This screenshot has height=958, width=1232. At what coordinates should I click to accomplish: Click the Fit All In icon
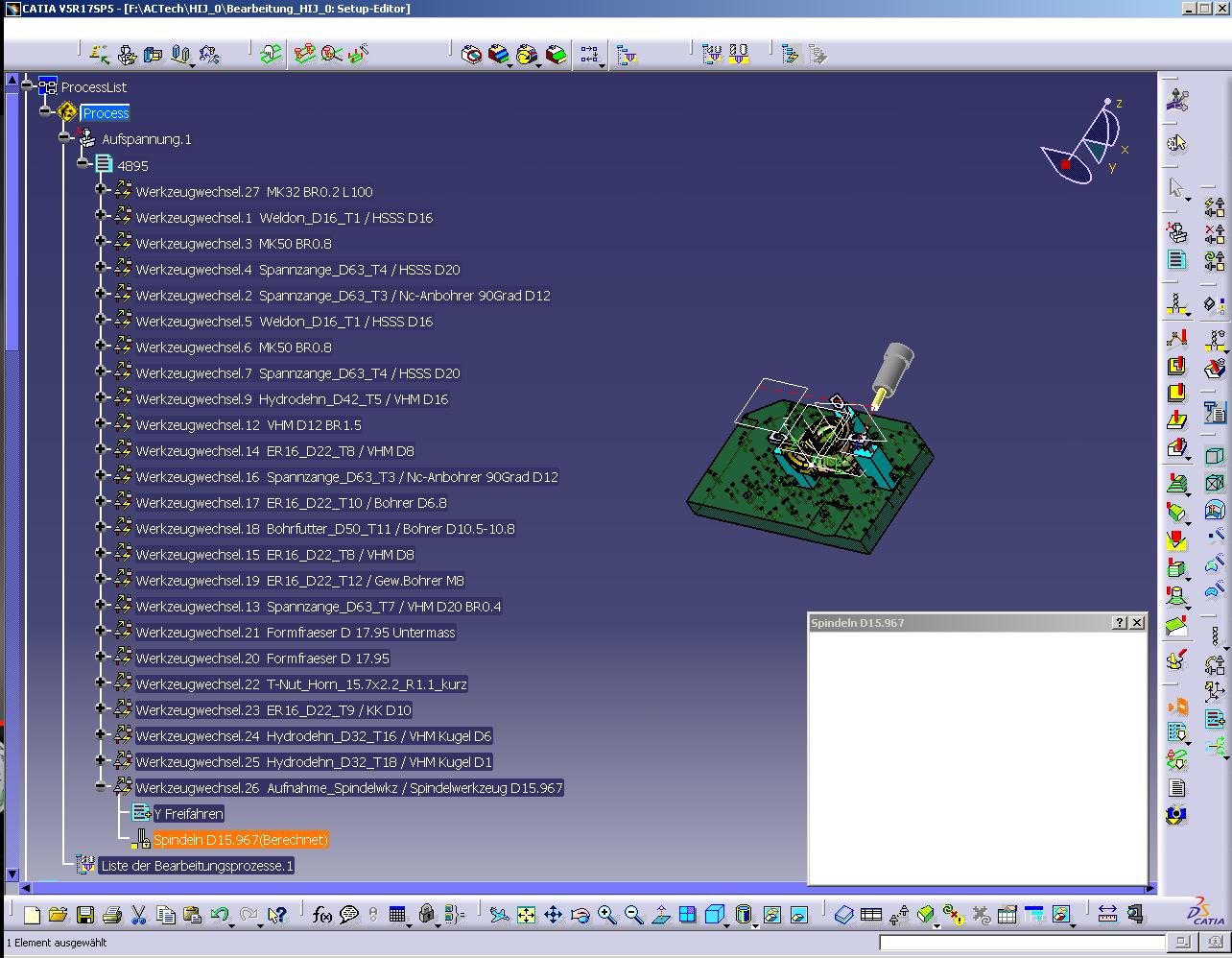(x=526, y=915)
